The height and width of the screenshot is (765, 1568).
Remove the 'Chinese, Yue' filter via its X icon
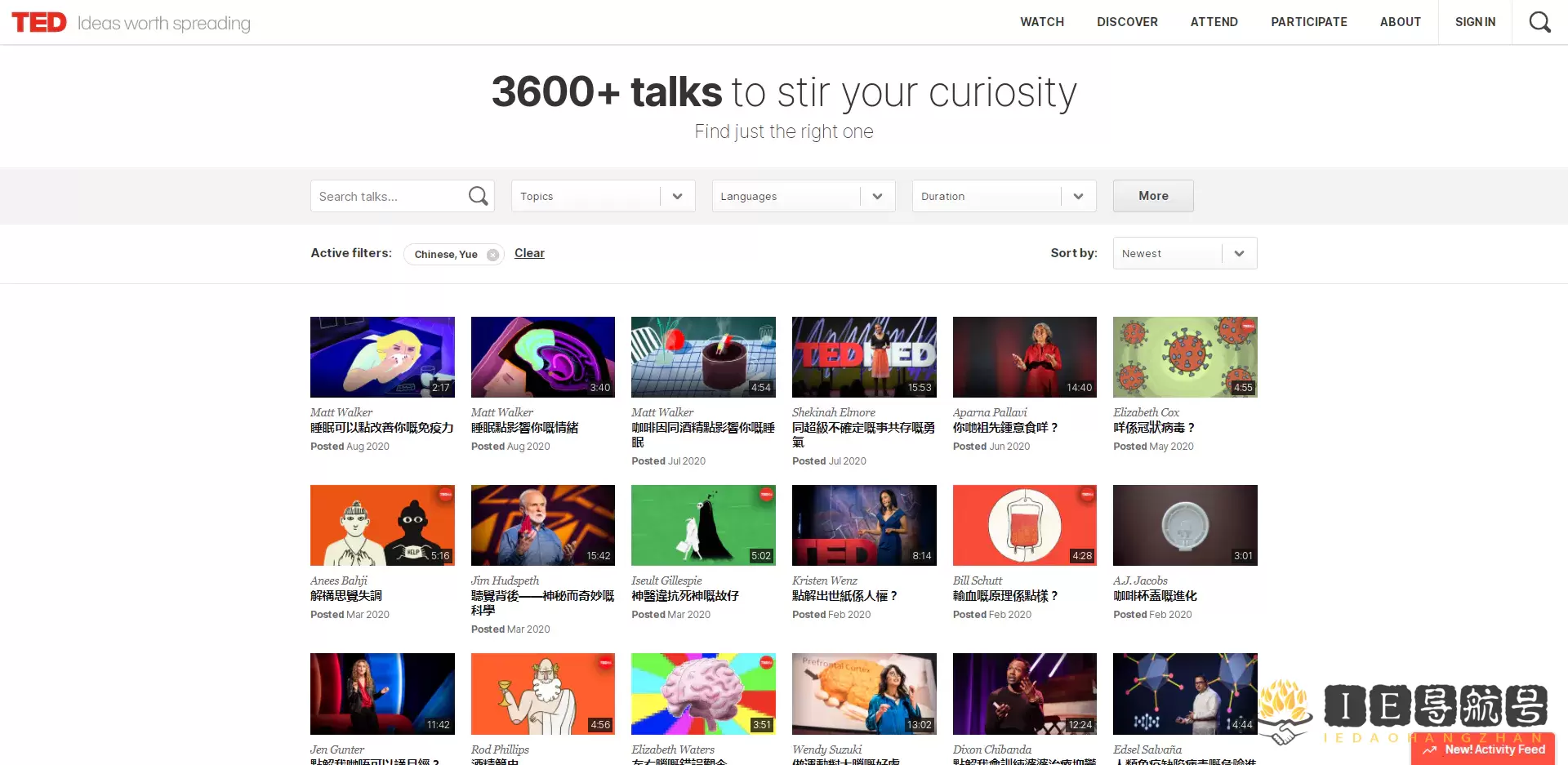[x=493, y=254]
